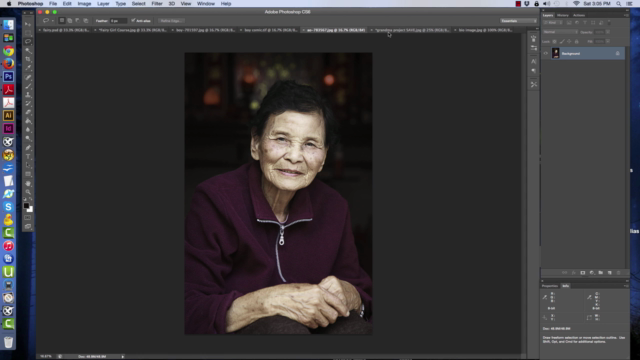The image size is (640, 360).
Task: Select the Healing Brush tool
Action: pos(28,77)
